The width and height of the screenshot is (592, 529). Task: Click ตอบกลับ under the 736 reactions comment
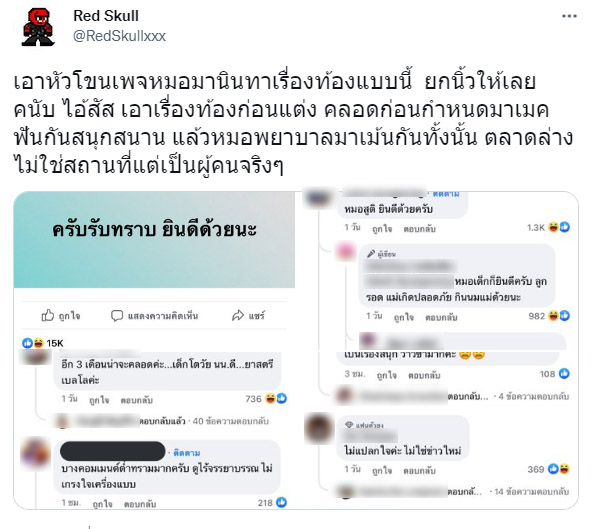[x=137, y=400]
